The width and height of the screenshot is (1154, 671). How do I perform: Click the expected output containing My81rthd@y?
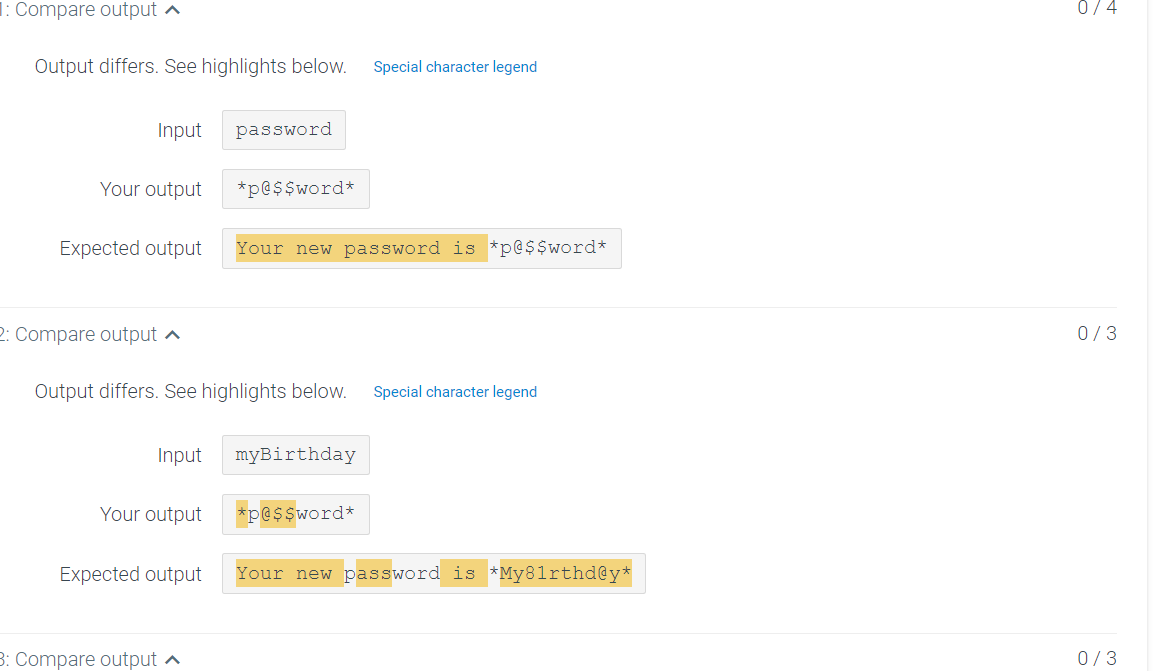(565, 573)
